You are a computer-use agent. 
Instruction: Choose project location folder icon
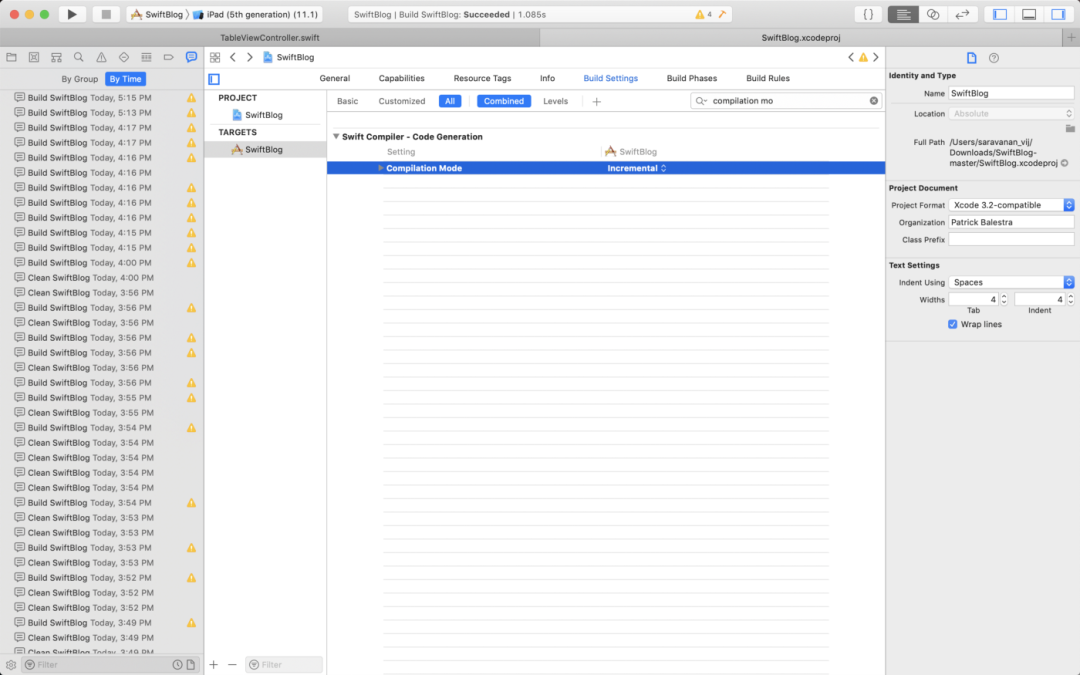[x=1070, y=128]
